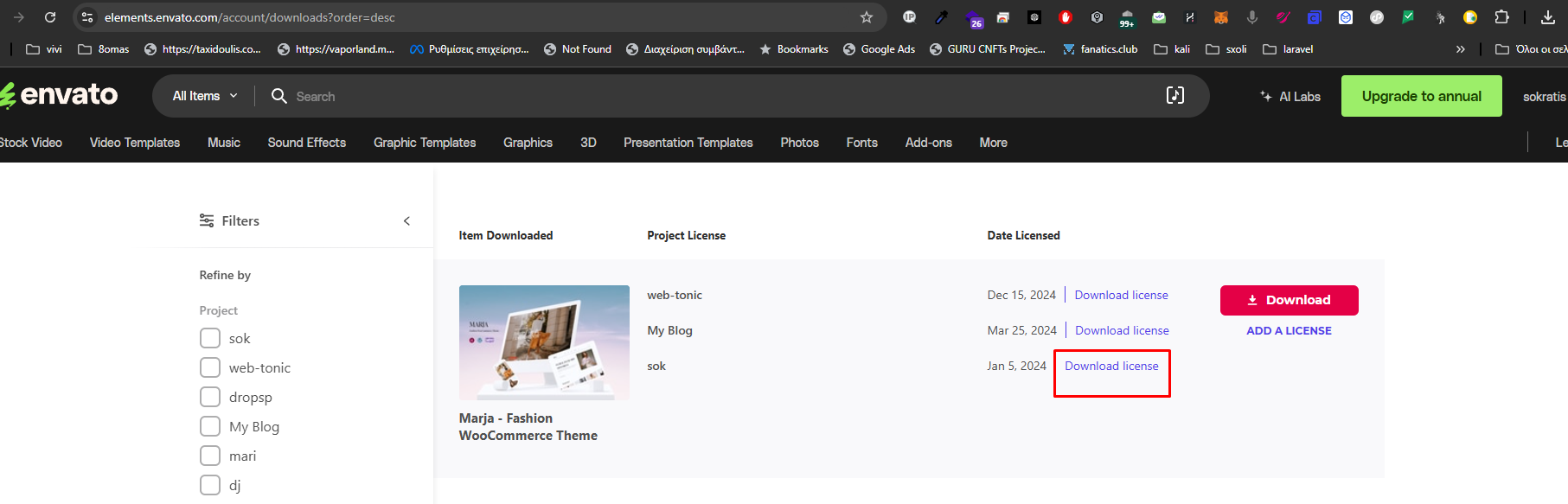The width and height of the screenshot is (1568, 504).
Task: Open the laravel bookmarks folder
Action: pos(1288,49)
